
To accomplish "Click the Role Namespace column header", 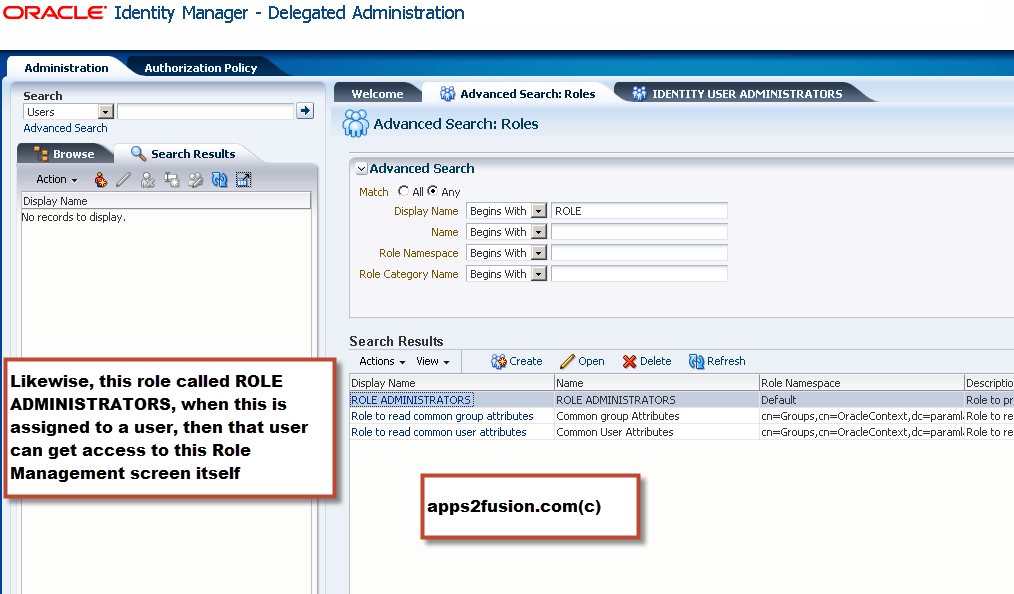I will click(861, 383).
